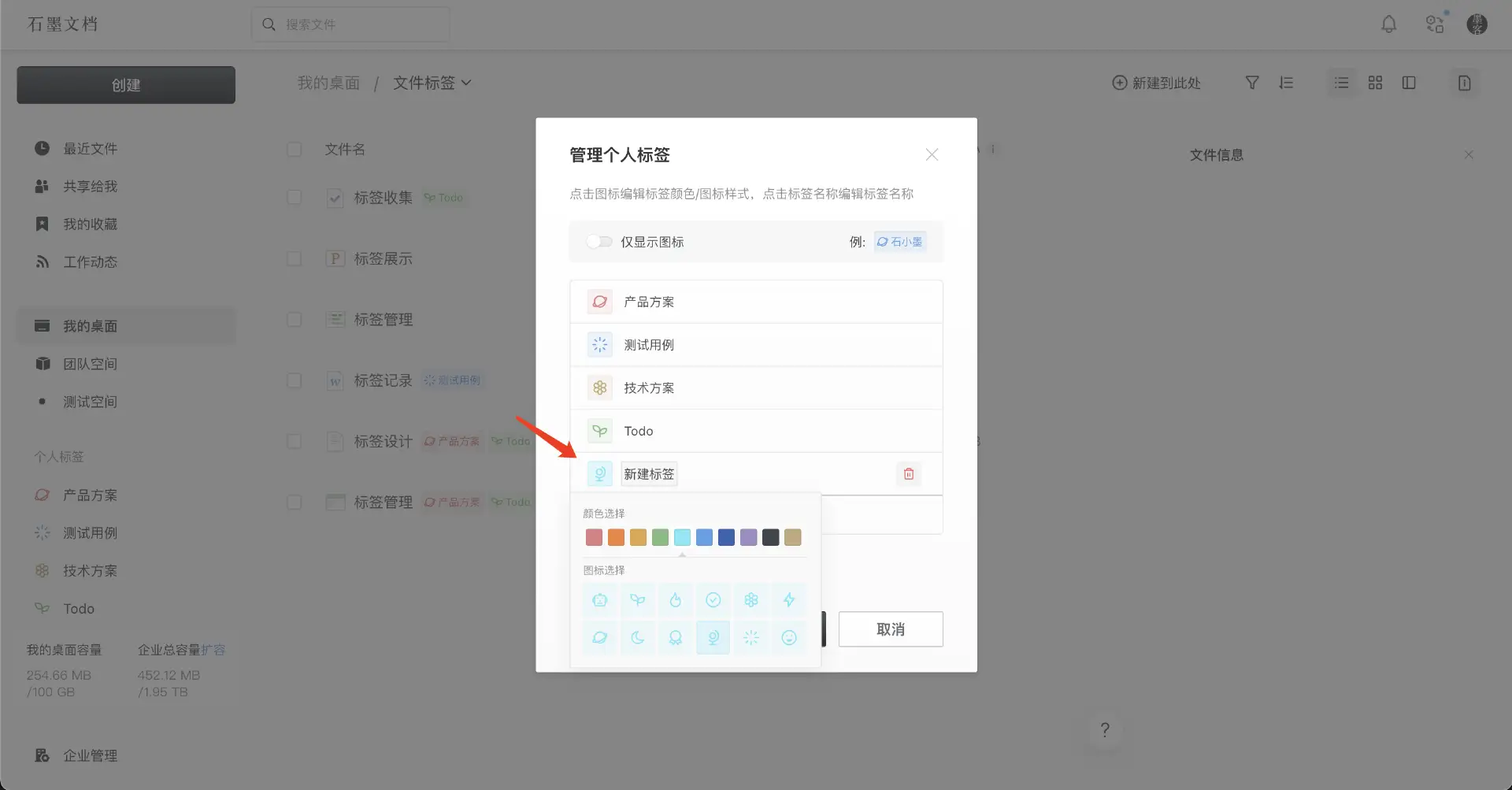Click the 取消 button in dialog
Image resolution: width=1512 pixels, height=790 pixels.
point(891,629)
